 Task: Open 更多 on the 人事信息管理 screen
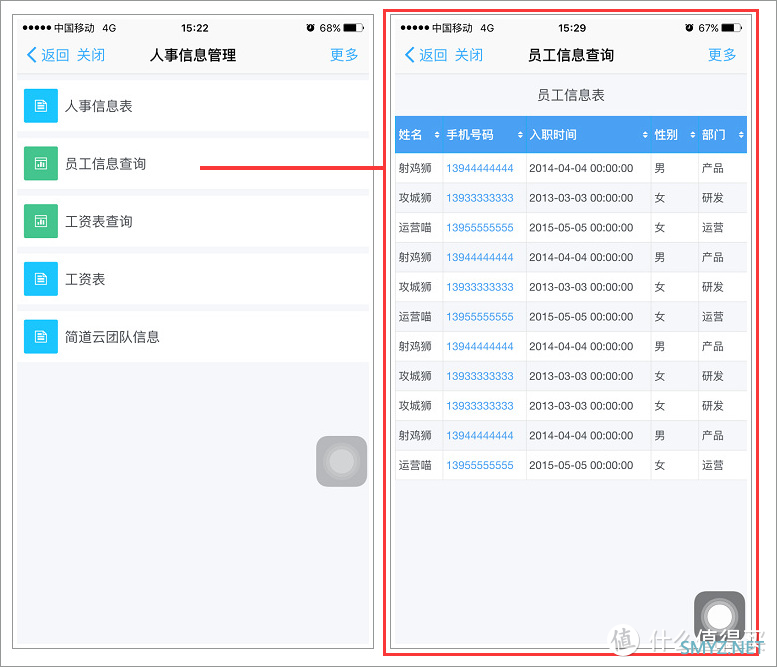344,55
